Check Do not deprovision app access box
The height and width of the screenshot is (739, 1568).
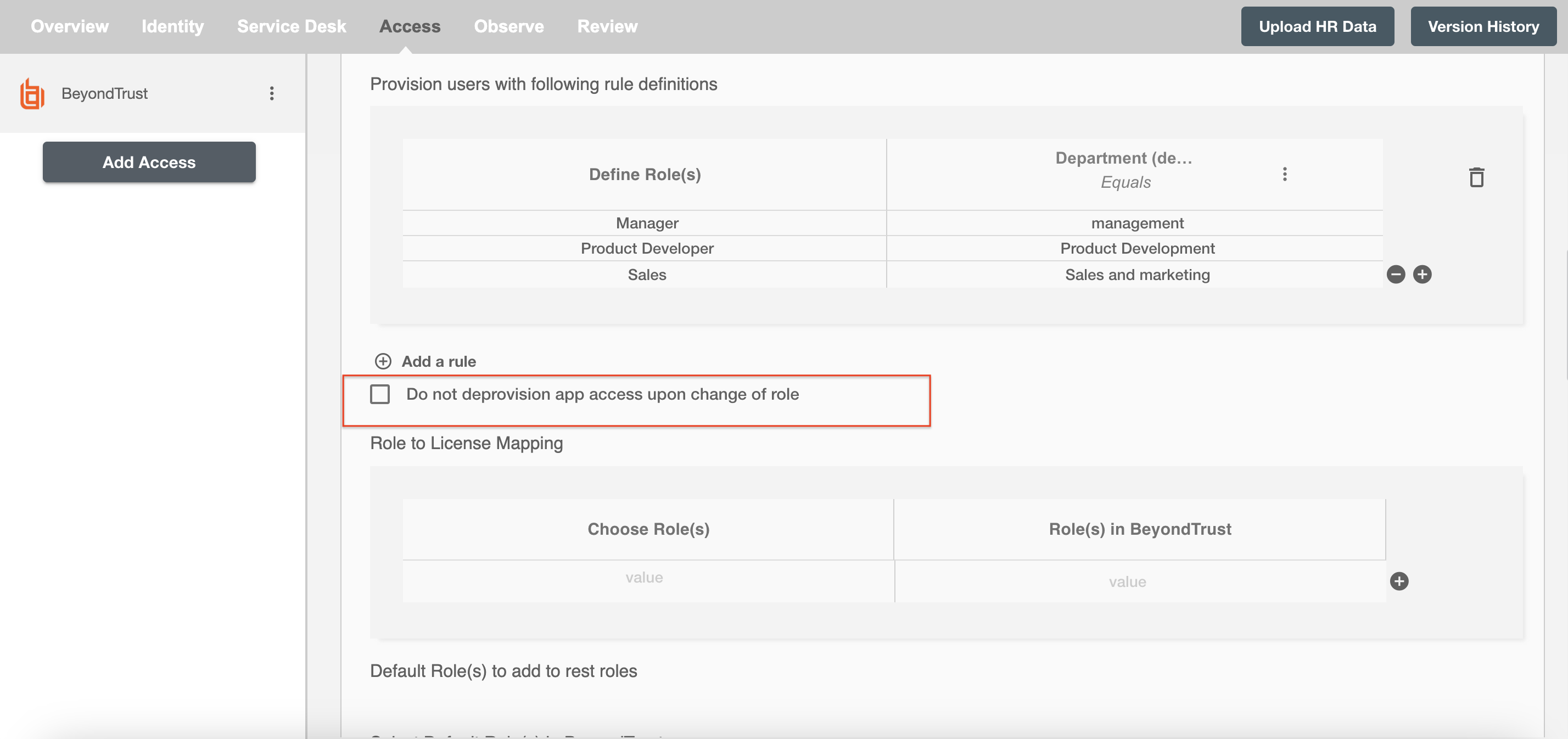(380, 394)
